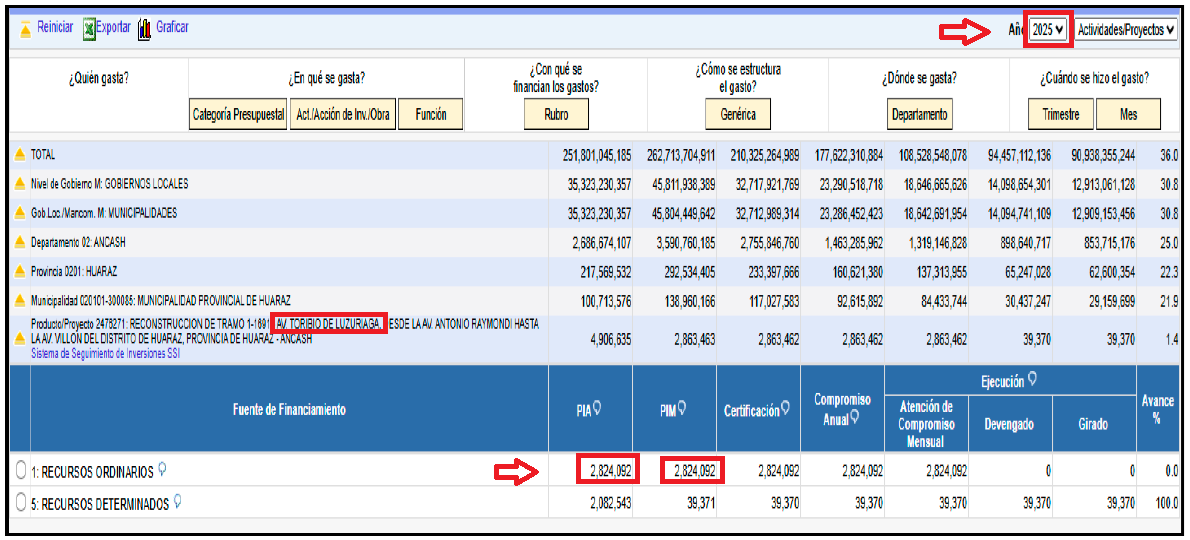Click the Act./Acción de Inv./Obra button
This screenshot has width=1190, height=540.
[343, 115]
